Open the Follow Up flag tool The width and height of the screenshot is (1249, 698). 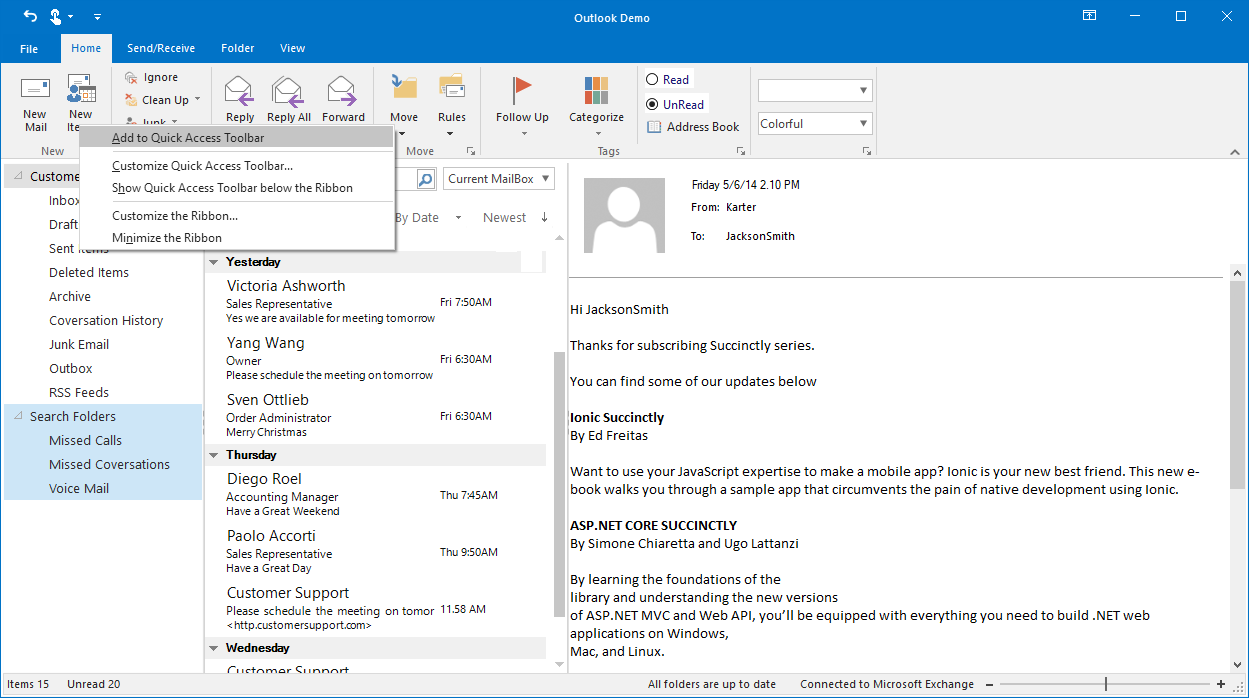tap(522, 100)
